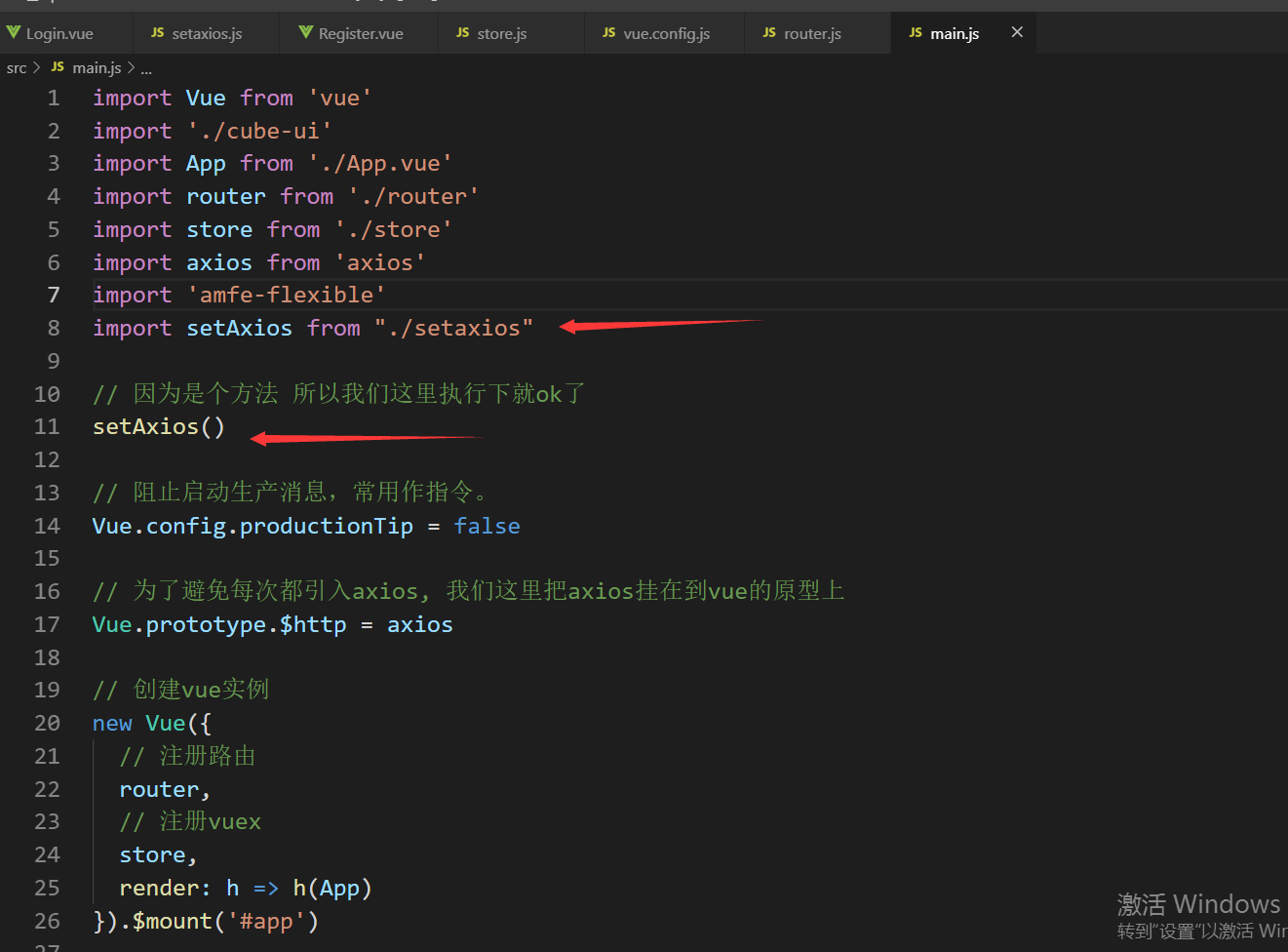Screen dimensions: 1288x952
Task: Click the 'amfe-flexible' import string
Action: [286, 296]
